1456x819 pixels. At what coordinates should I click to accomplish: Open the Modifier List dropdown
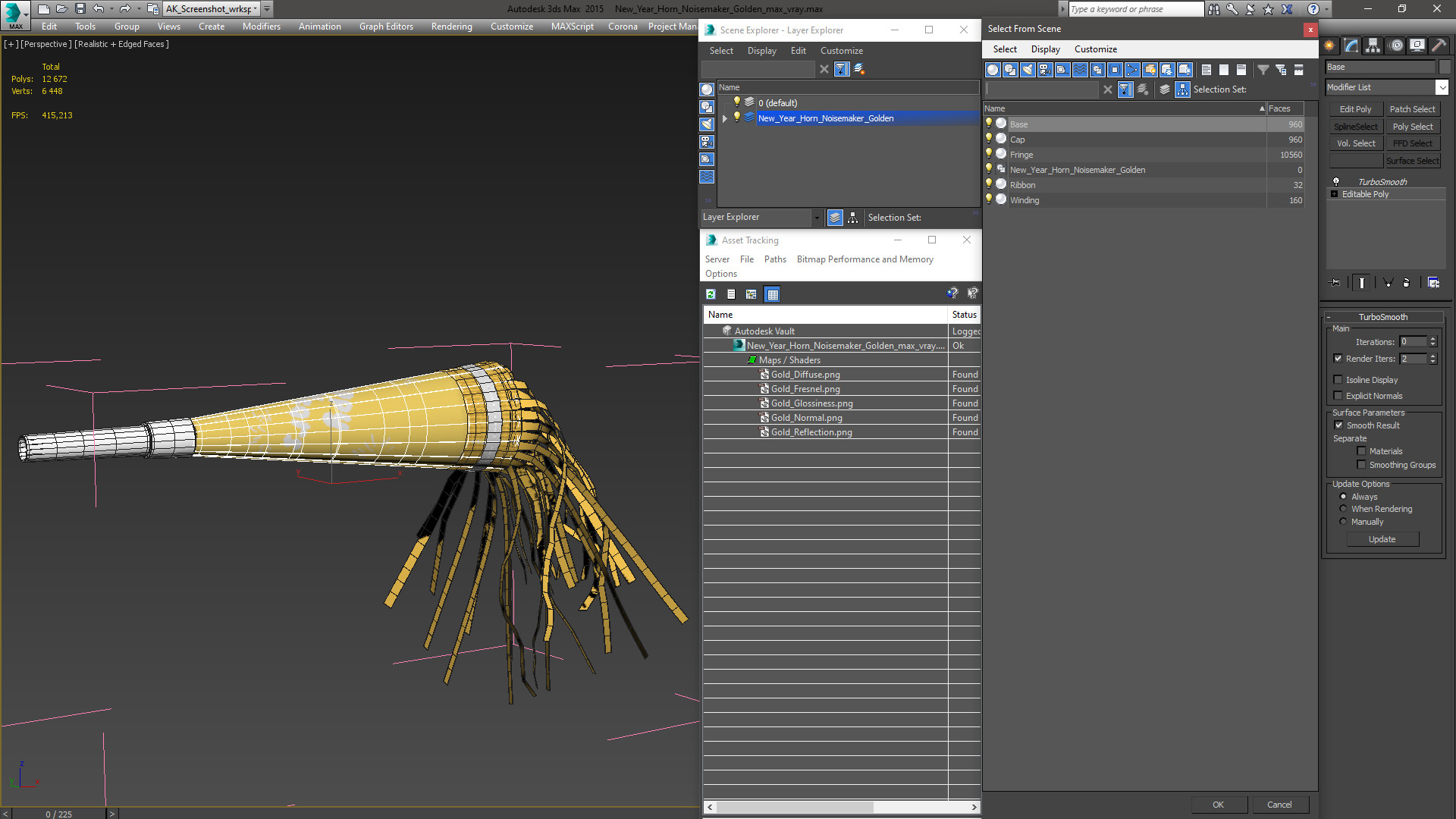coord(1442,87)
